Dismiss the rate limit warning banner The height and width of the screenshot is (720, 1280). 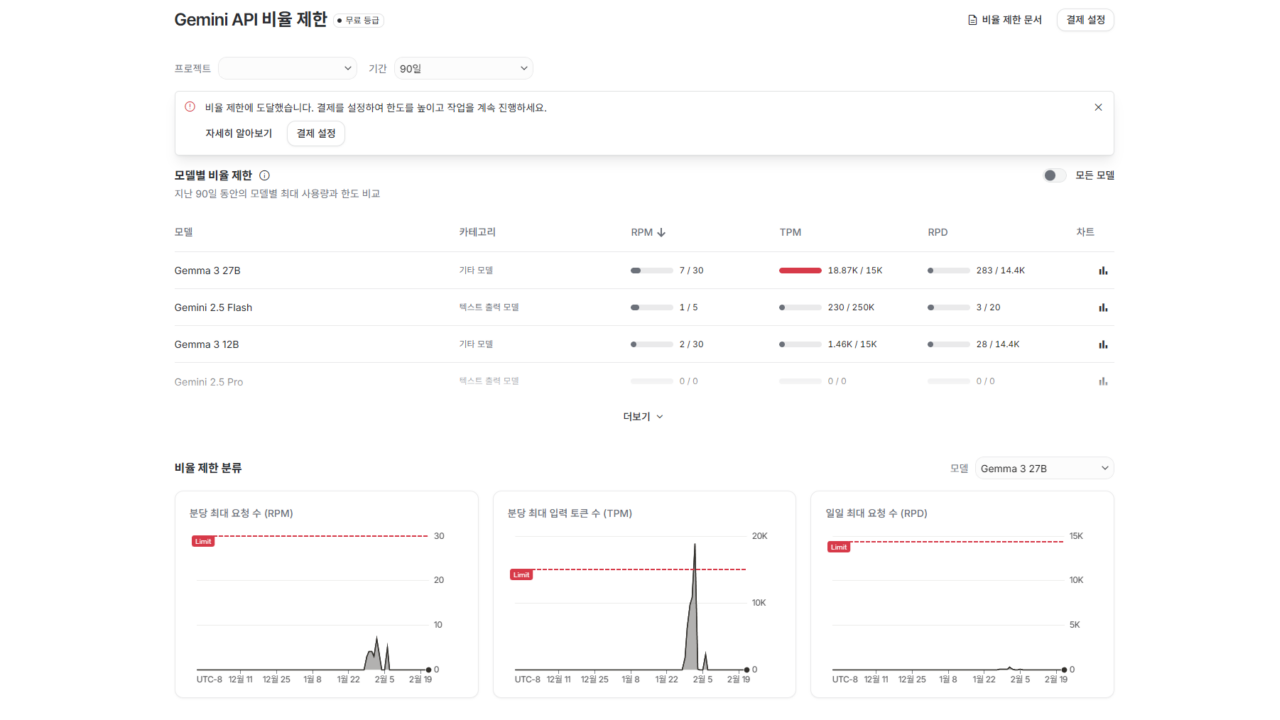point(1098,106)
